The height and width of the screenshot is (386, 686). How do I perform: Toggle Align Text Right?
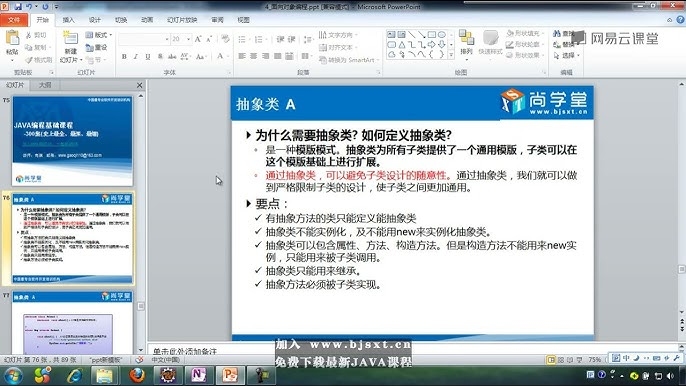(266, 56)
